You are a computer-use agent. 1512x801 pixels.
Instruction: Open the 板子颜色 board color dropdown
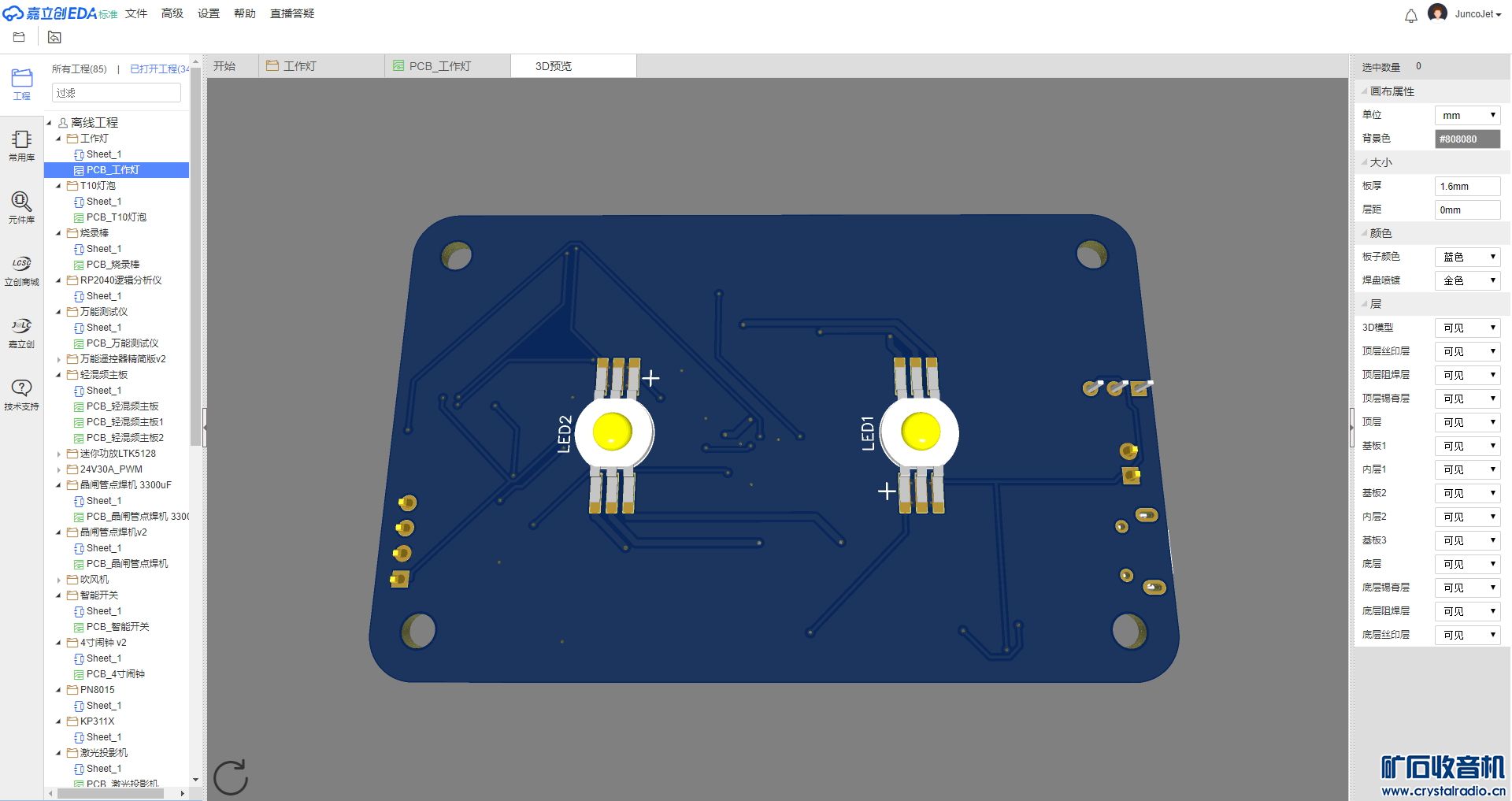1467,257
